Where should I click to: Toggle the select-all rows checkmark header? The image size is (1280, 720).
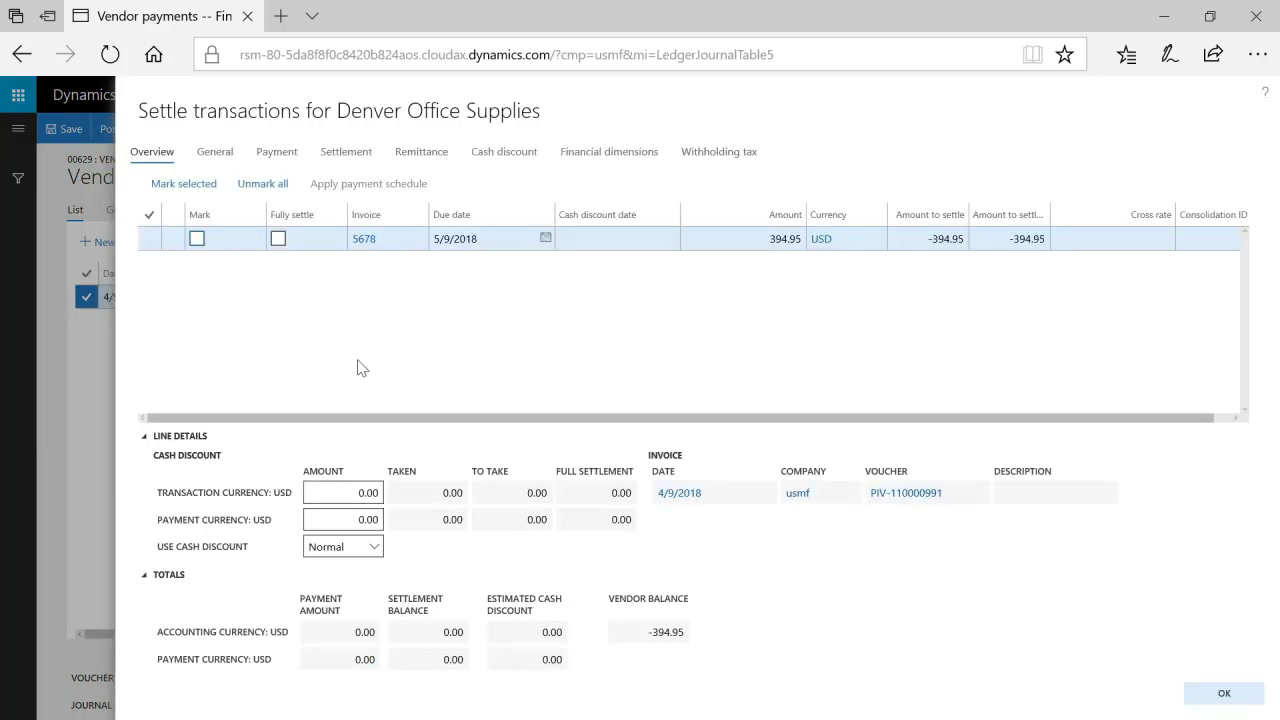(150, 215)
